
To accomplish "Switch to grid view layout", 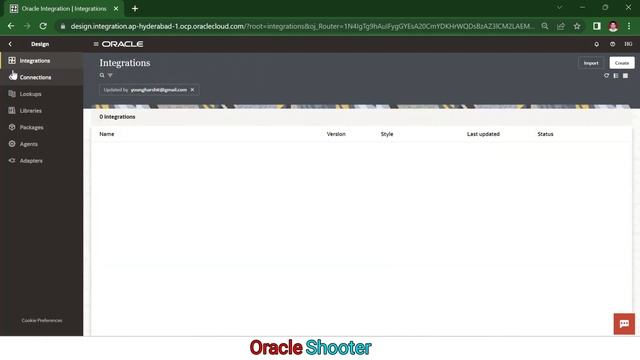I will [x=625, y=76].
